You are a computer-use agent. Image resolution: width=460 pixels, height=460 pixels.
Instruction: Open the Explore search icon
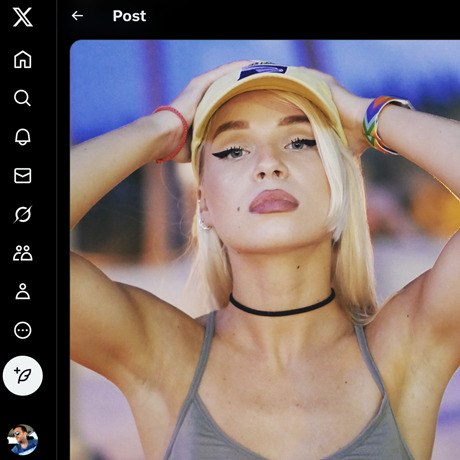click(x=23, y=98)
